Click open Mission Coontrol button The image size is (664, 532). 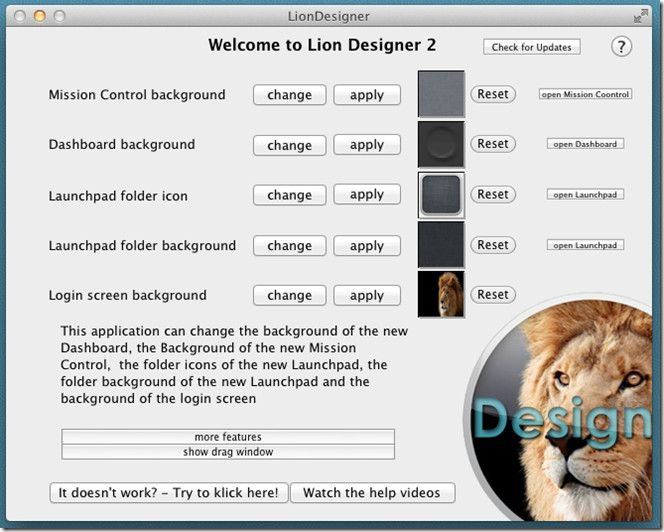585,94
